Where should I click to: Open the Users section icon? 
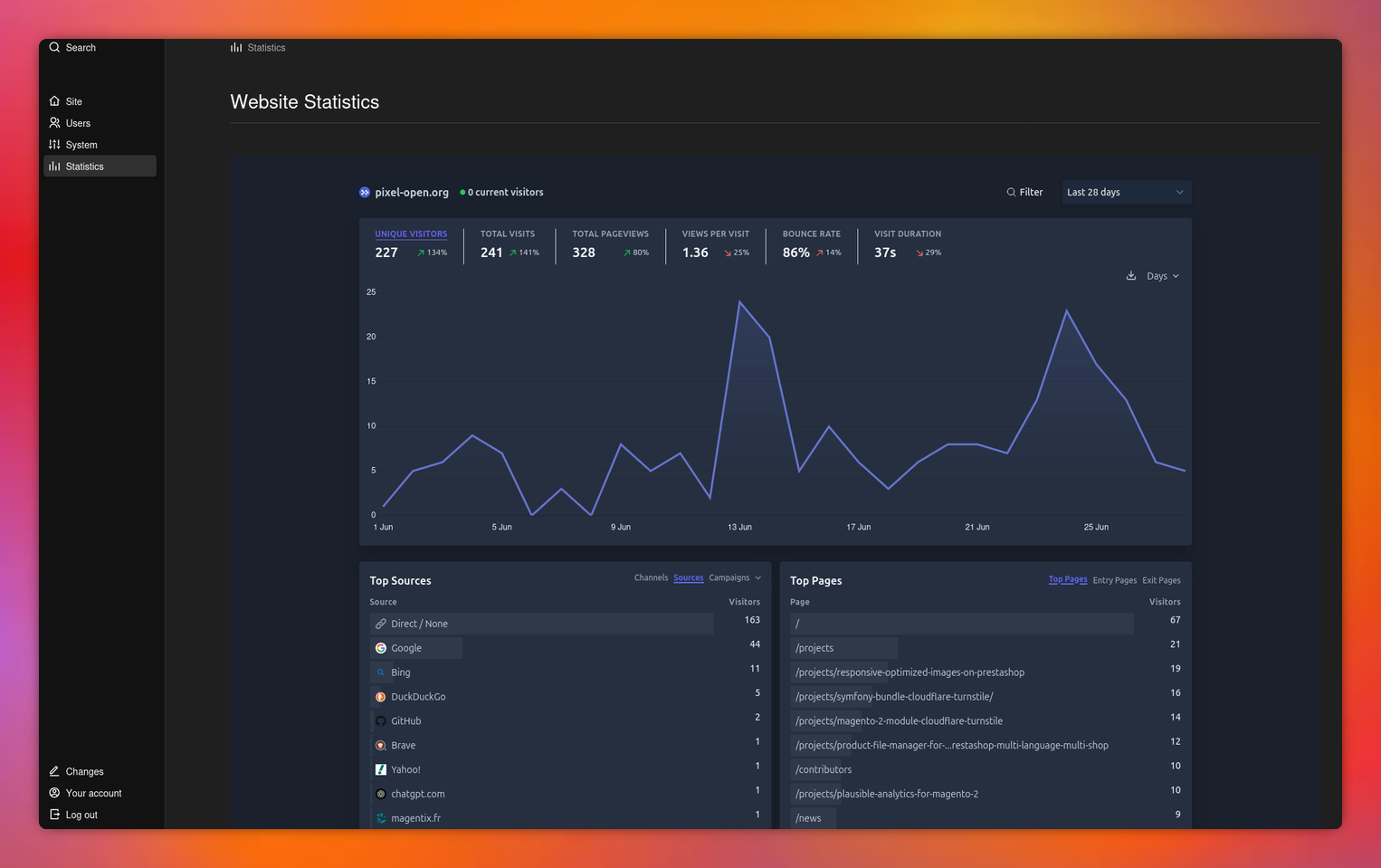54,123
